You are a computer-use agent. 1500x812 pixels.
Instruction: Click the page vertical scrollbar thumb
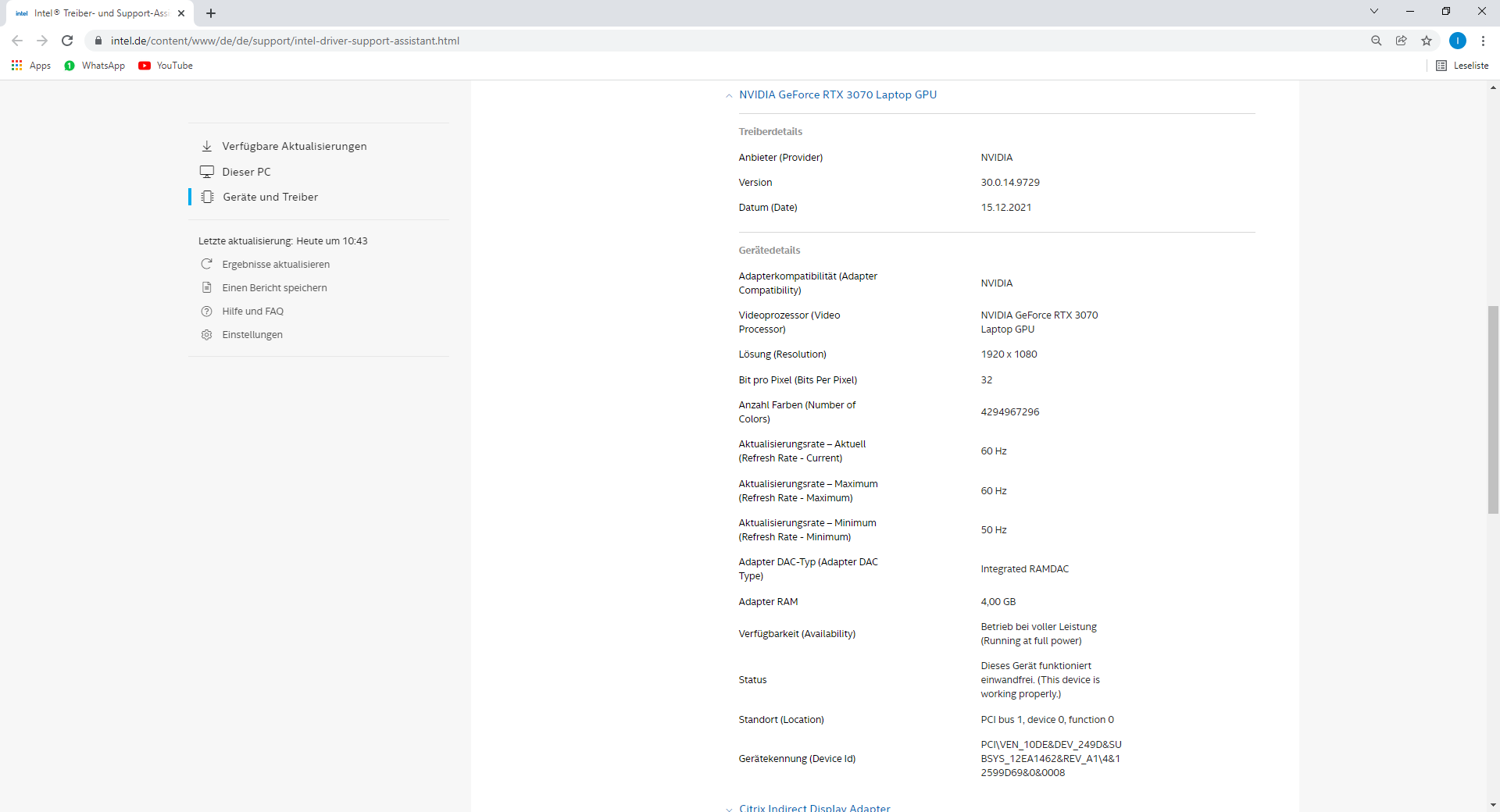[x=1493, y=410]
